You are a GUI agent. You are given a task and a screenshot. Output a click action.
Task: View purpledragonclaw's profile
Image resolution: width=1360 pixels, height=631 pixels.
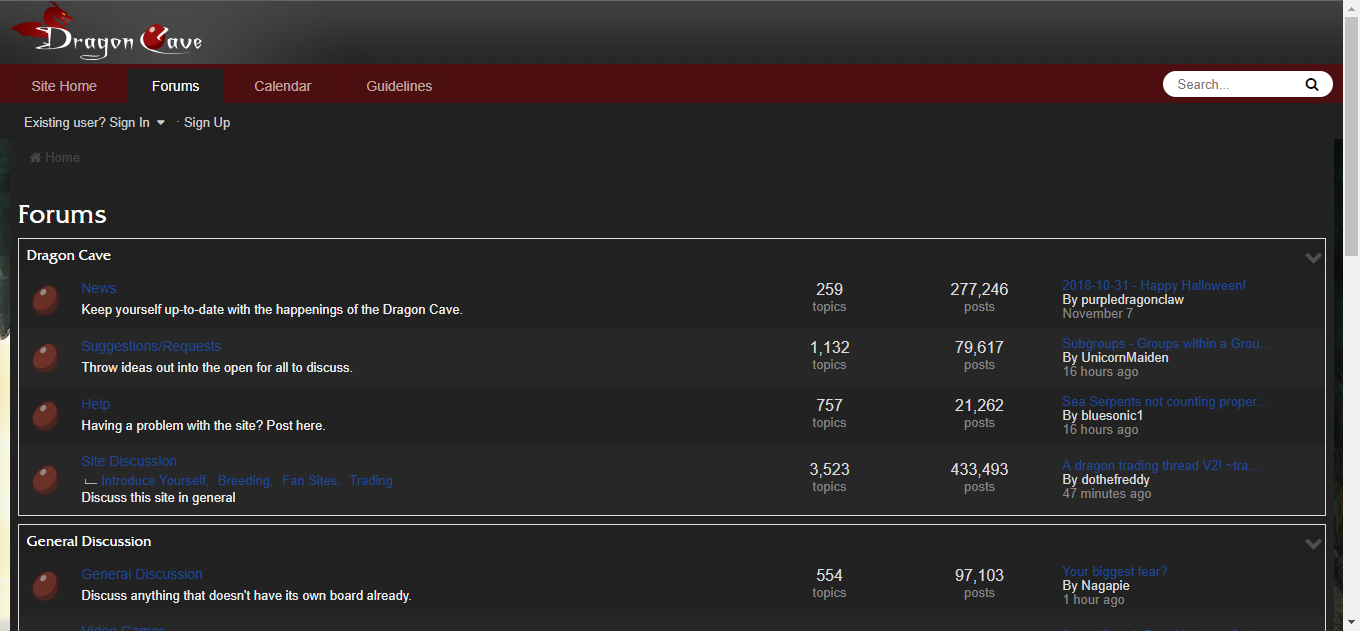pyautogui.click(x=1133, y=299)
